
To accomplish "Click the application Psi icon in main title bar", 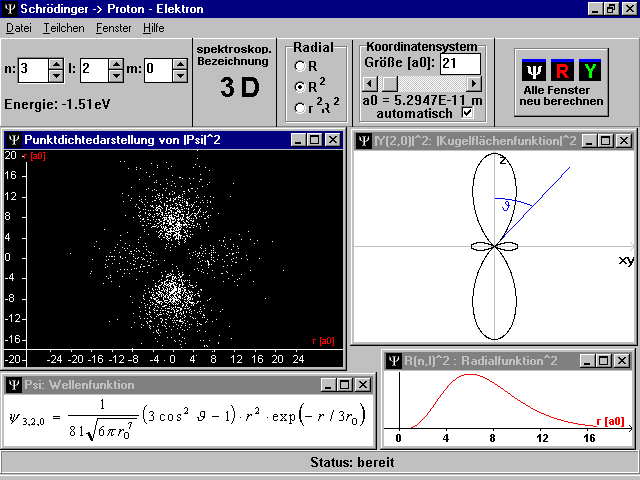I will (x=10, y=9).
